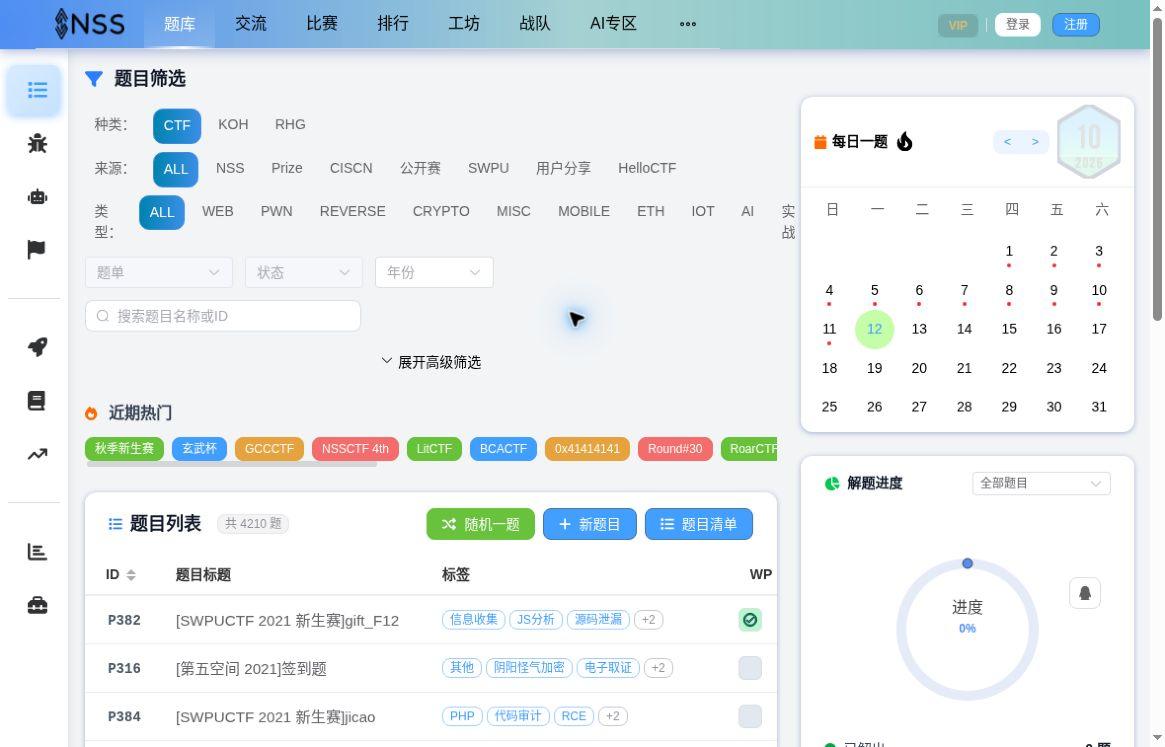This screenshot has height=747, width=1165.
Task: Open the book icon in sidebar
Action: [36, 401]
